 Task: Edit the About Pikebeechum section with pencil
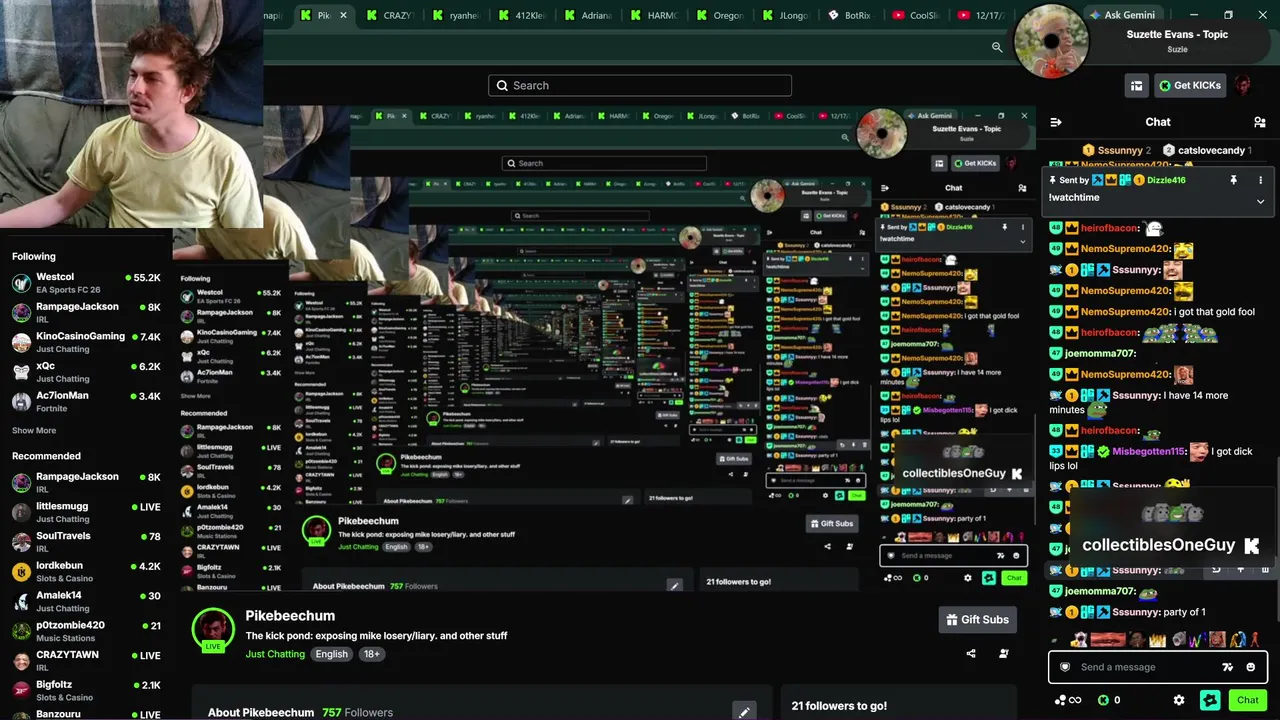744,712
